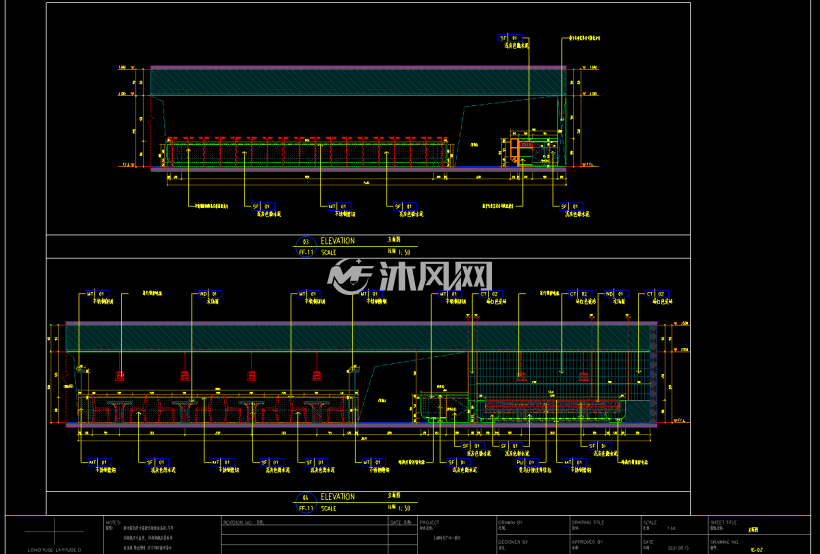Image resolution: width=820 pixels, height=554 pixels.
Task: Click the DRAWING TITLE field label
Action: (588, 522)
